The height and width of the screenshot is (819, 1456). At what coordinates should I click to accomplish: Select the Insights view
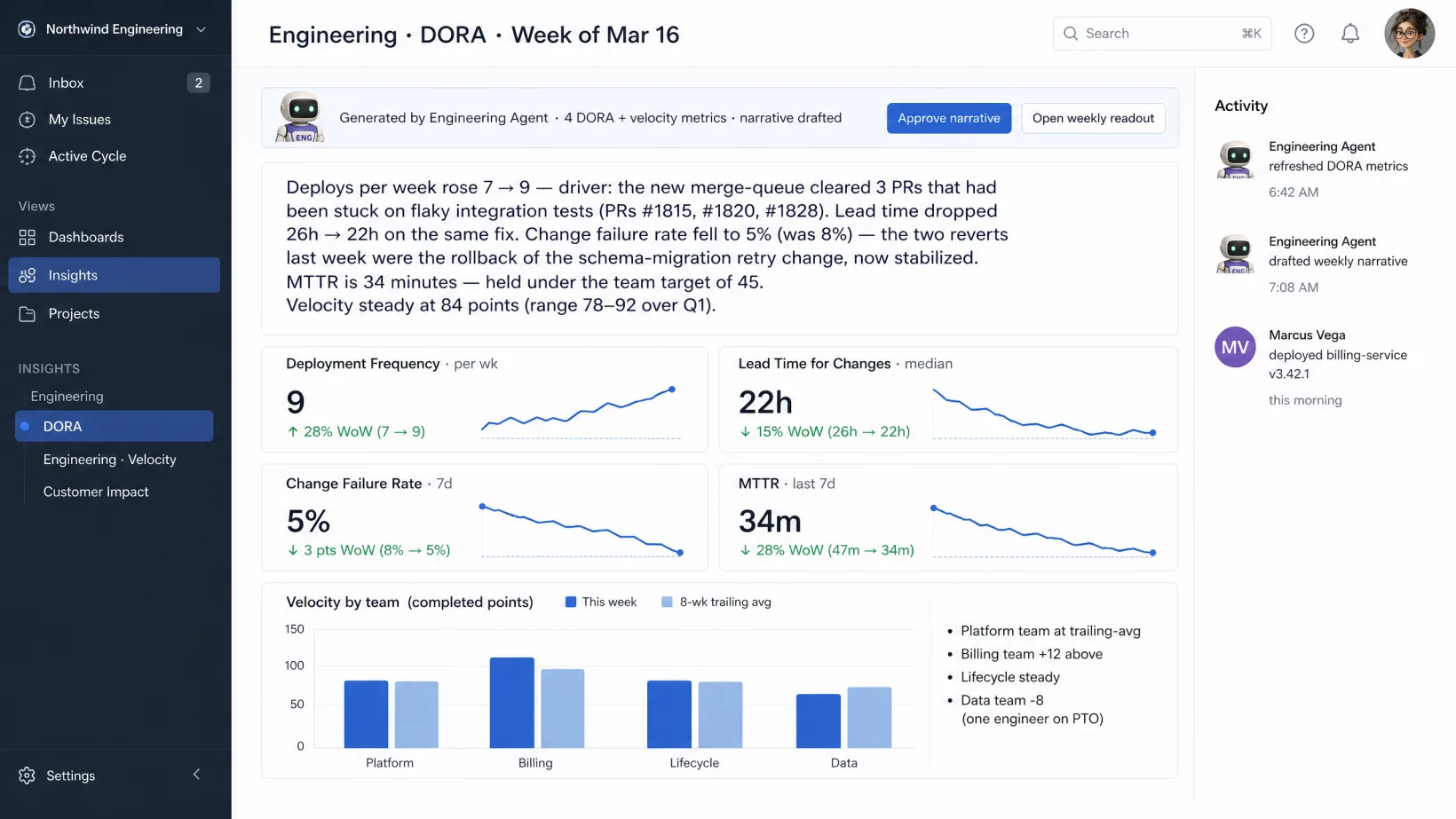(115, 275)
